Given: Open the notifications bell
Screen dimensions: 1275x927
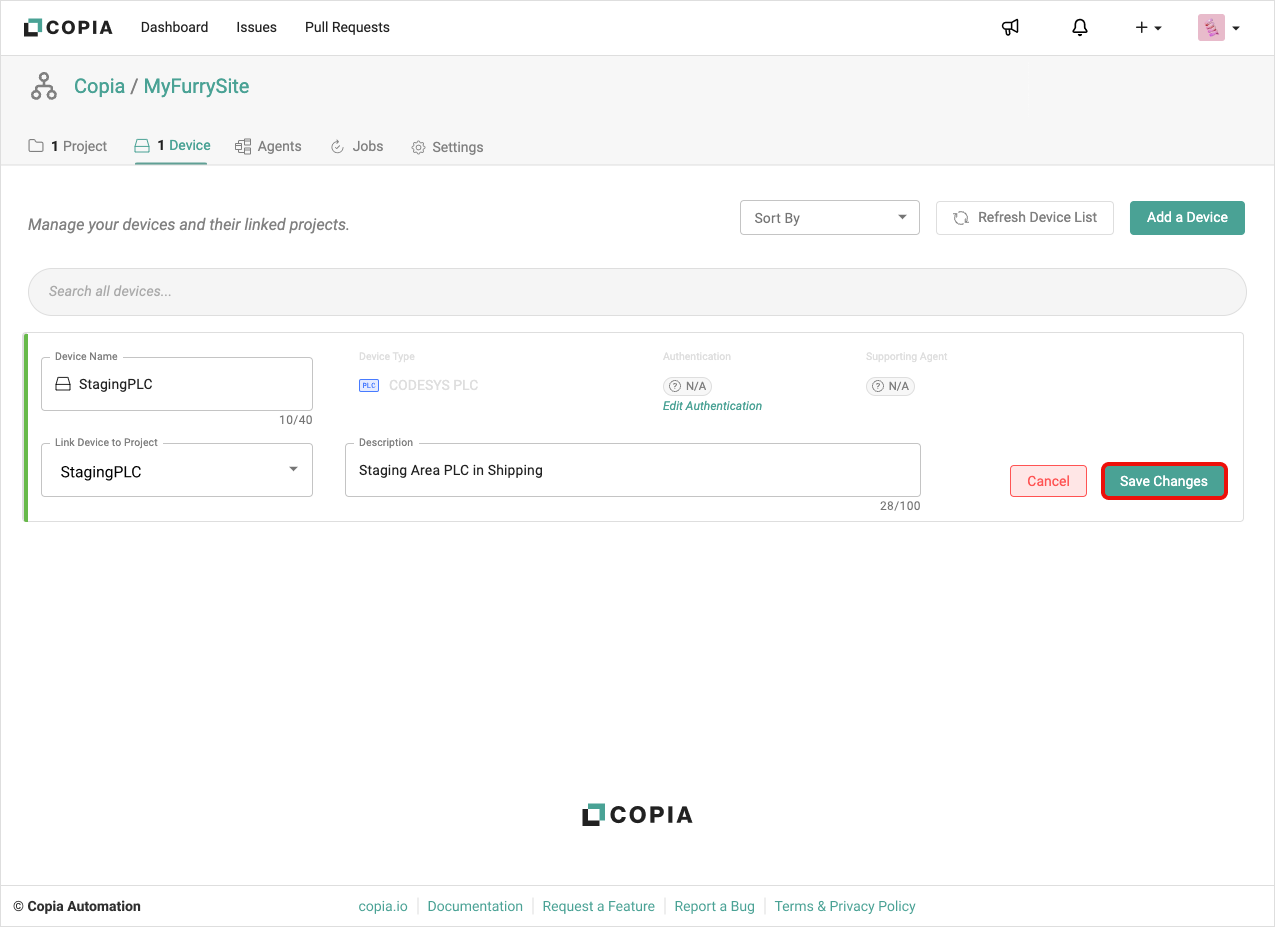Looking at the screenshot, I should click(1079, 28).
